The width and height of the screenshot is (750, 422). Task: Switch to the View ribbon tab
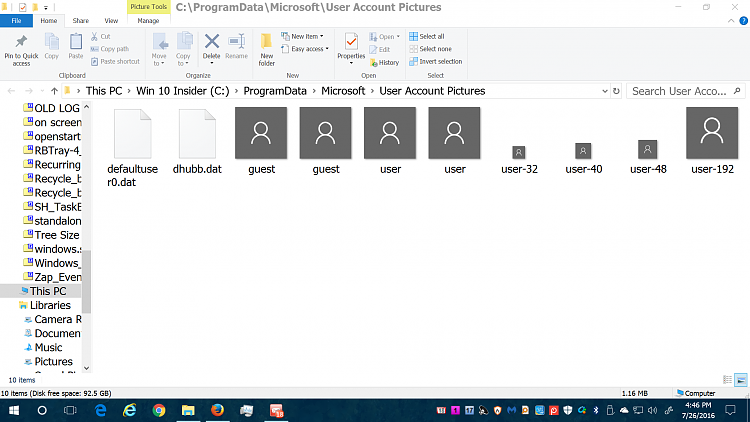pos(111,21)
